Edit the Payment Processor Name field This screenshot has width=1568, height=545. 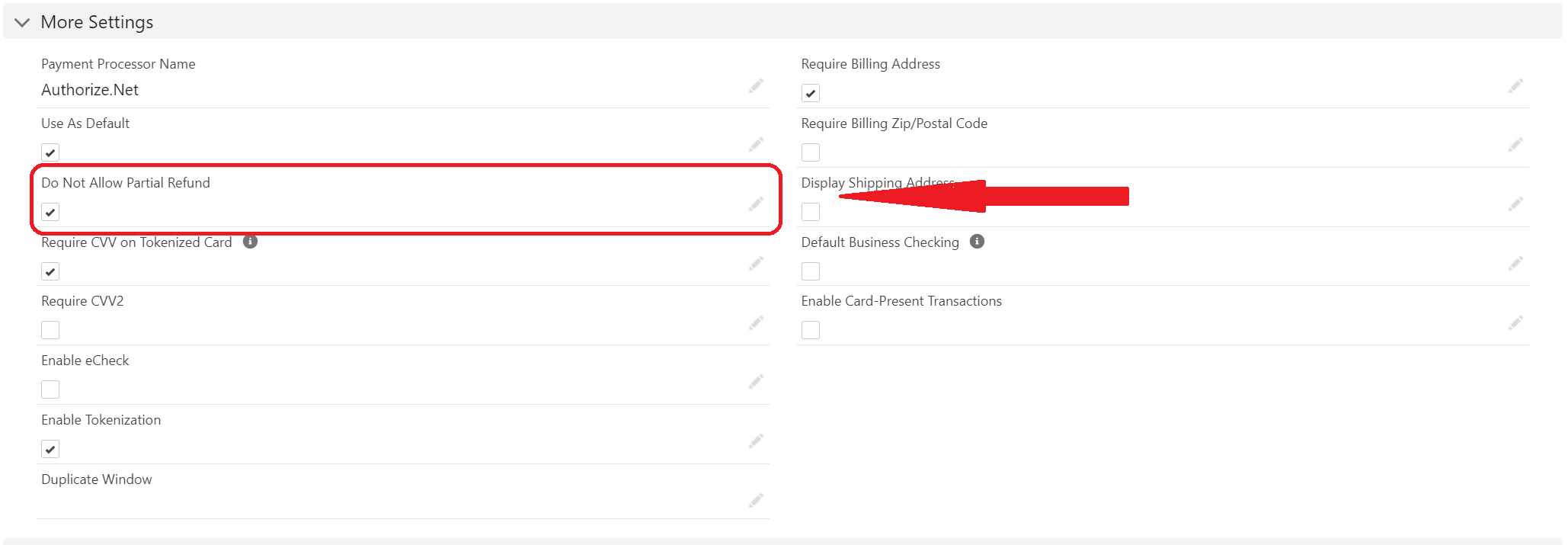tap(756, 85)
